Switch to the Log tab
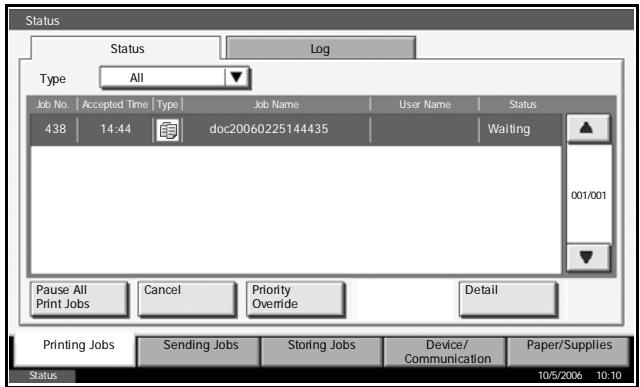 [321, 49]
